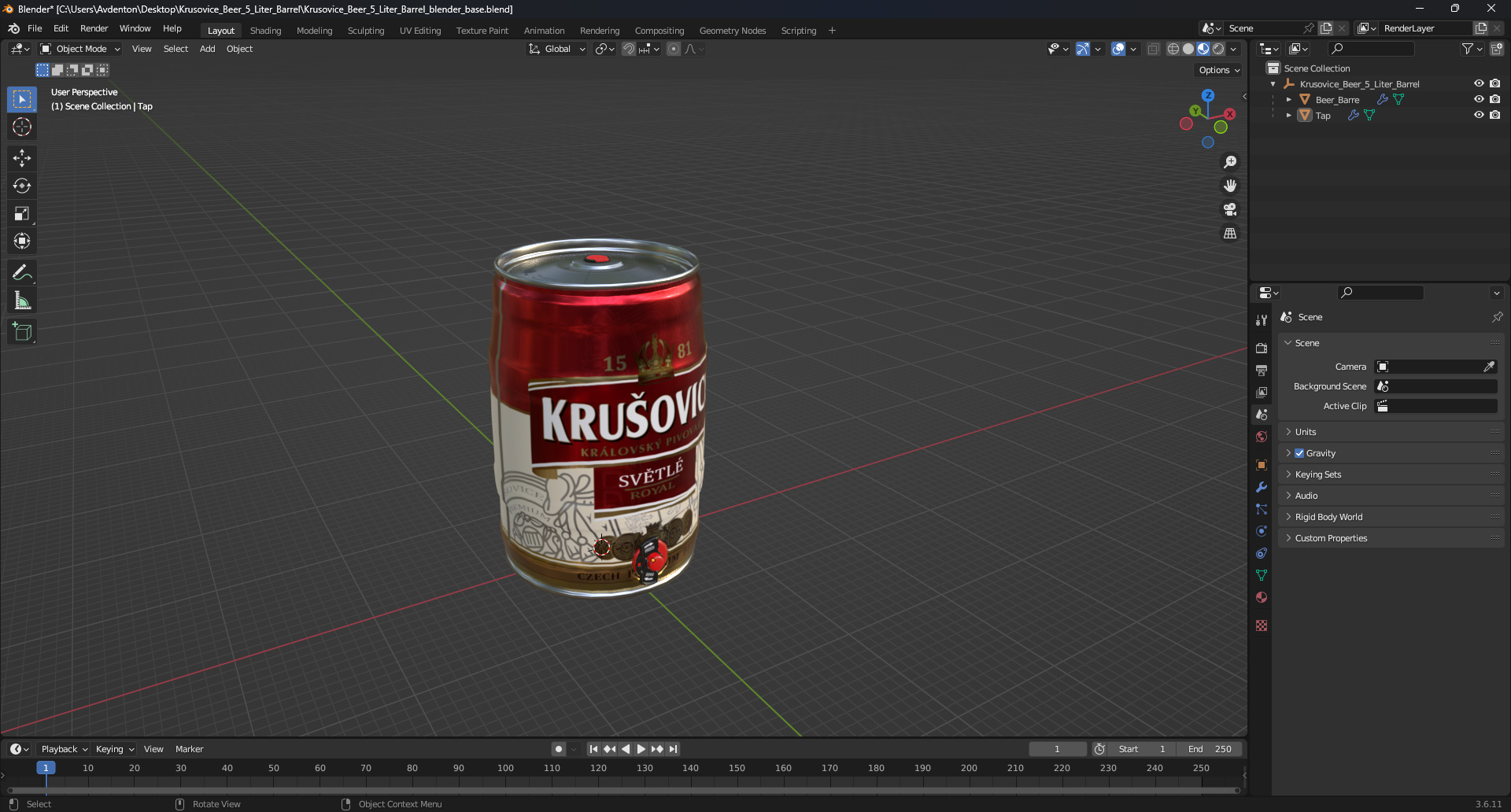Select the Add Cube tool

(22, 332)
